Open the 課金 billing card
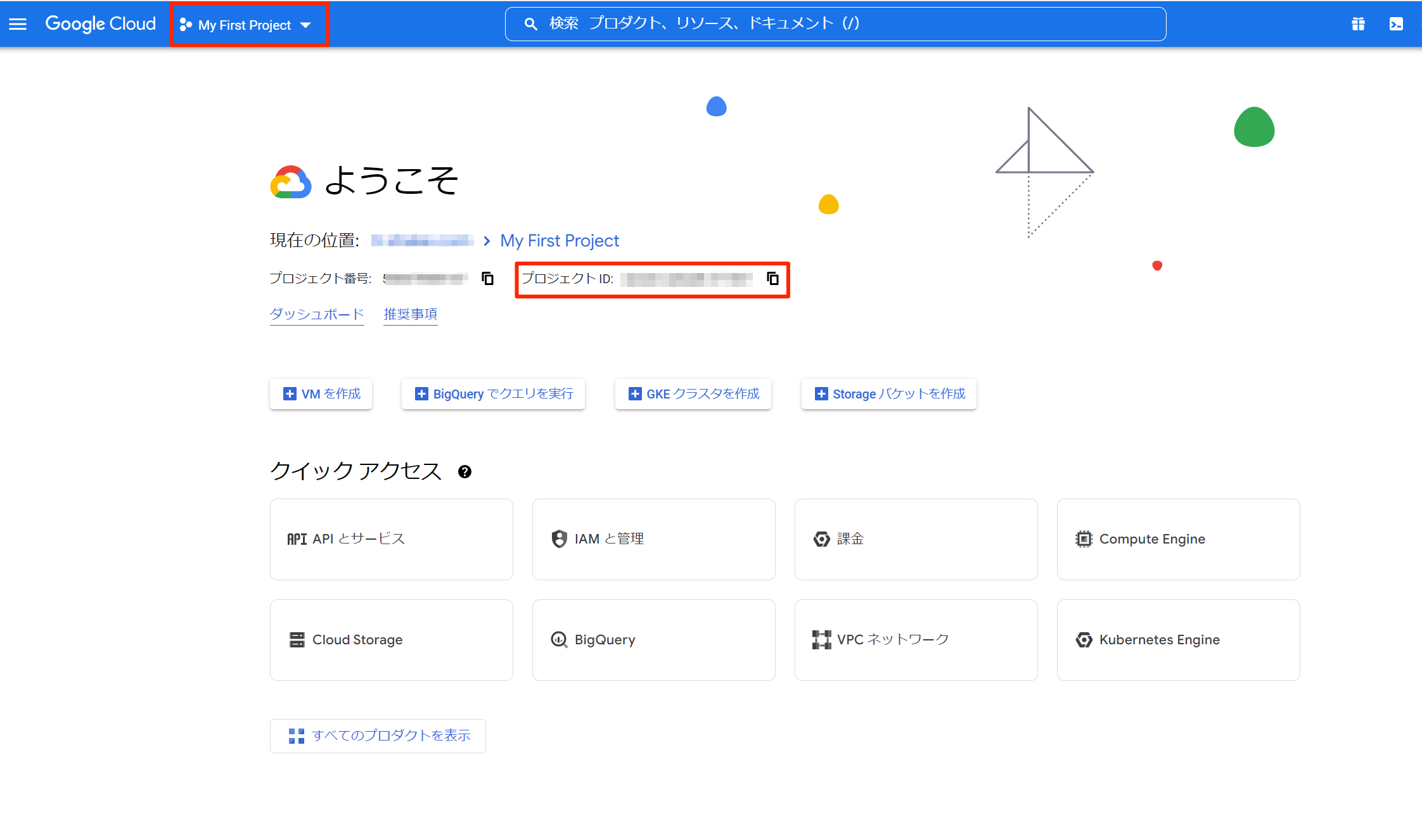This screenshot has width=1422, height=840. (x=916, y=539)
